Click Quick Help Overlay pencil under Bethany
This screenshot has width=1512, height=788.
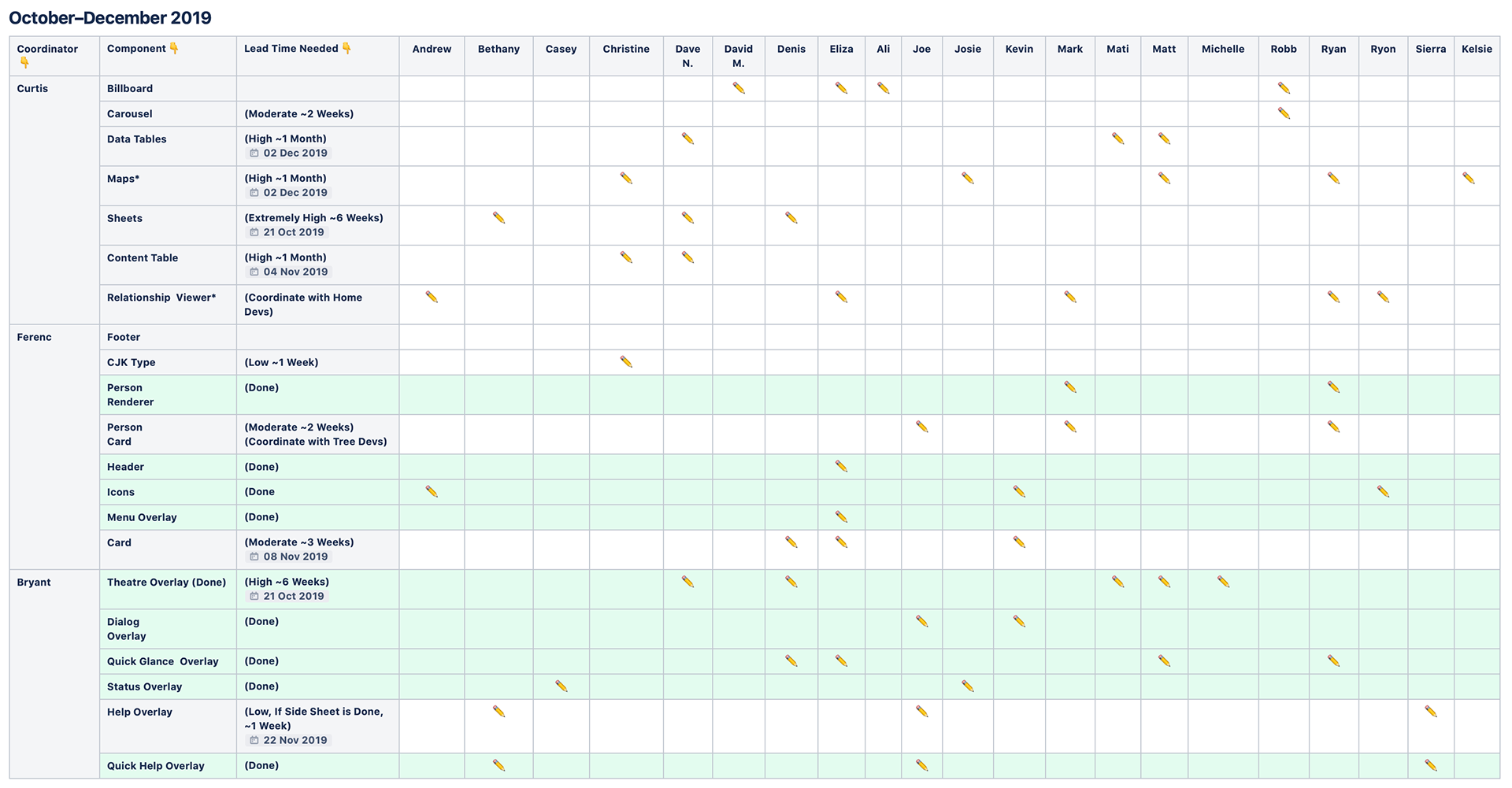(x=498, y=765)
